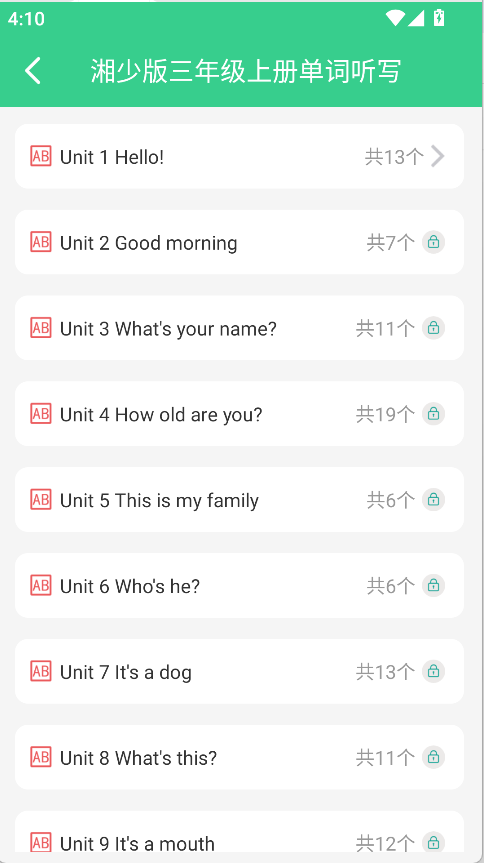Viewport: 484px width, 863px height.
Task: Click the AB icon next to Unit 5
Action: [x=41, y=499]
